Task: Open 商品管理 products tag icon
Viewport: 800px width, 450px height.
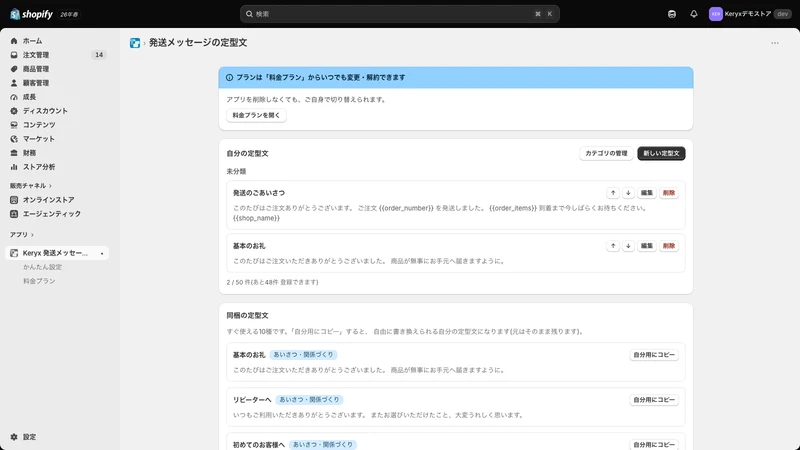Action: [x=14, y=69]
